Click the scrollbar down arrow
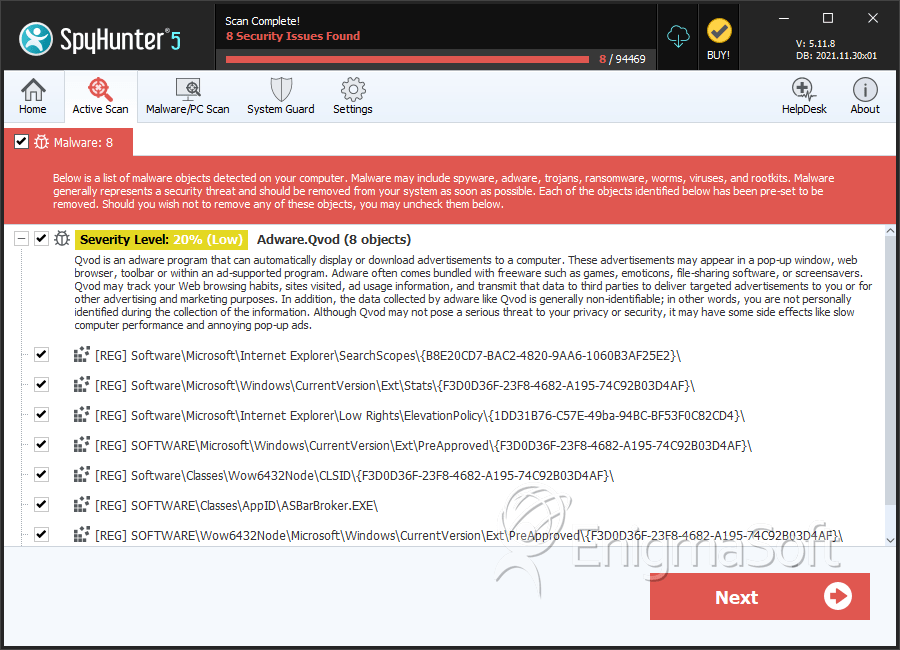The width and height of the screenshot is (900, 650). 890,540
